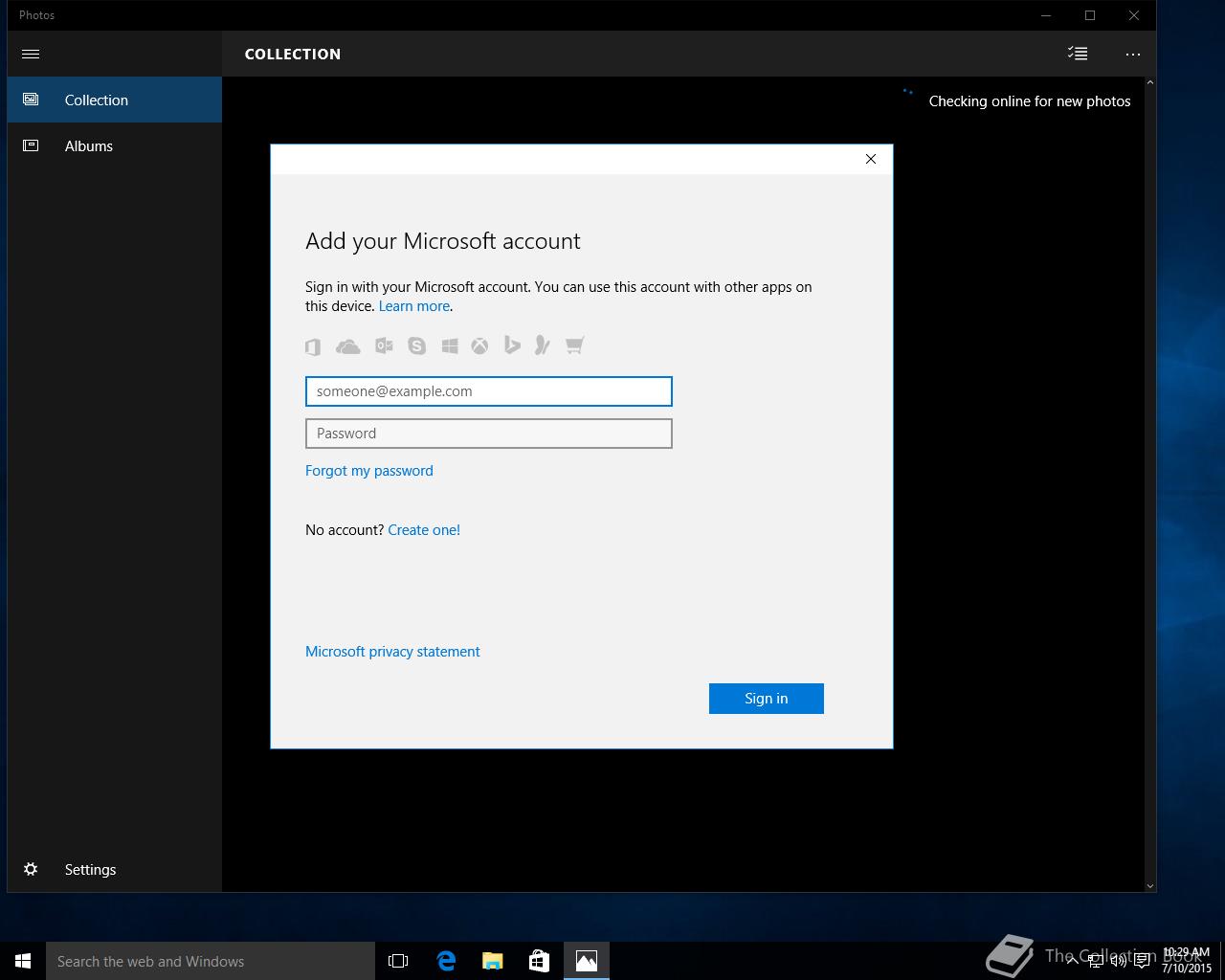Image resolution: width=1225 pixels, height=980 pixels.
Task: Open the hamburger navigation menu
Action: [31, 54]
